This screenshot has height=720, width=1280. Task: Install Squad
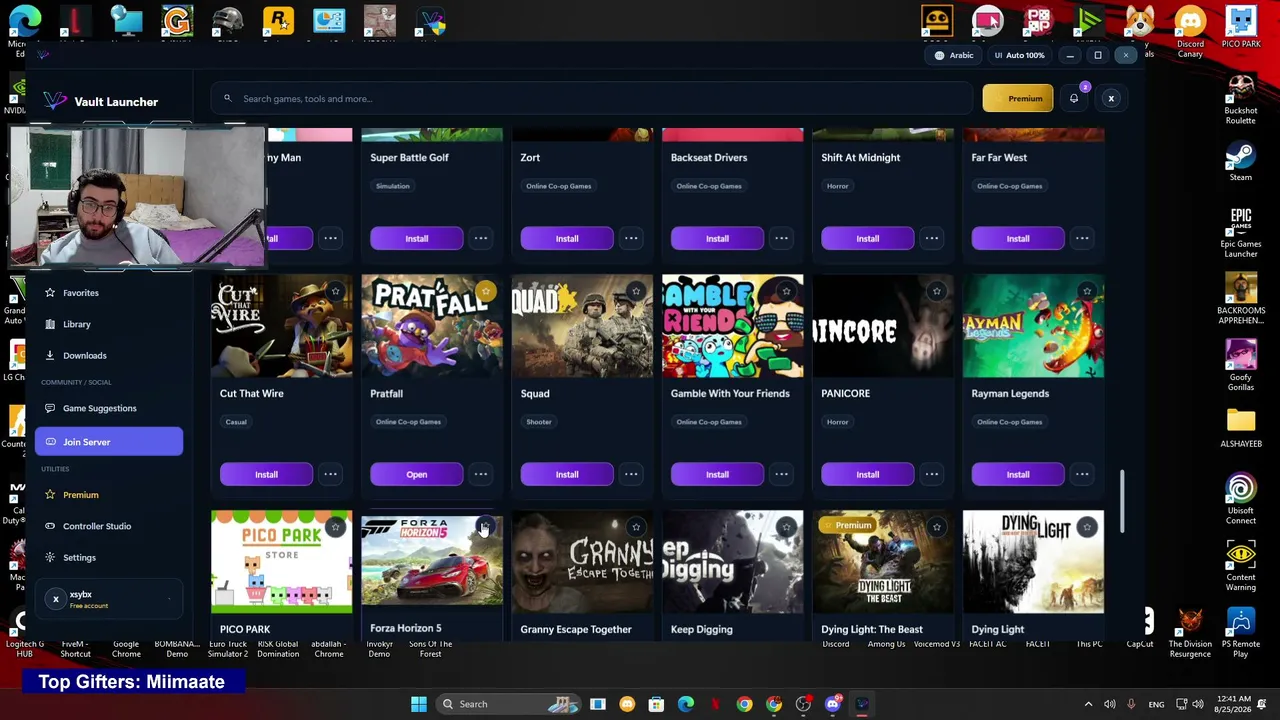click(567, 474)
